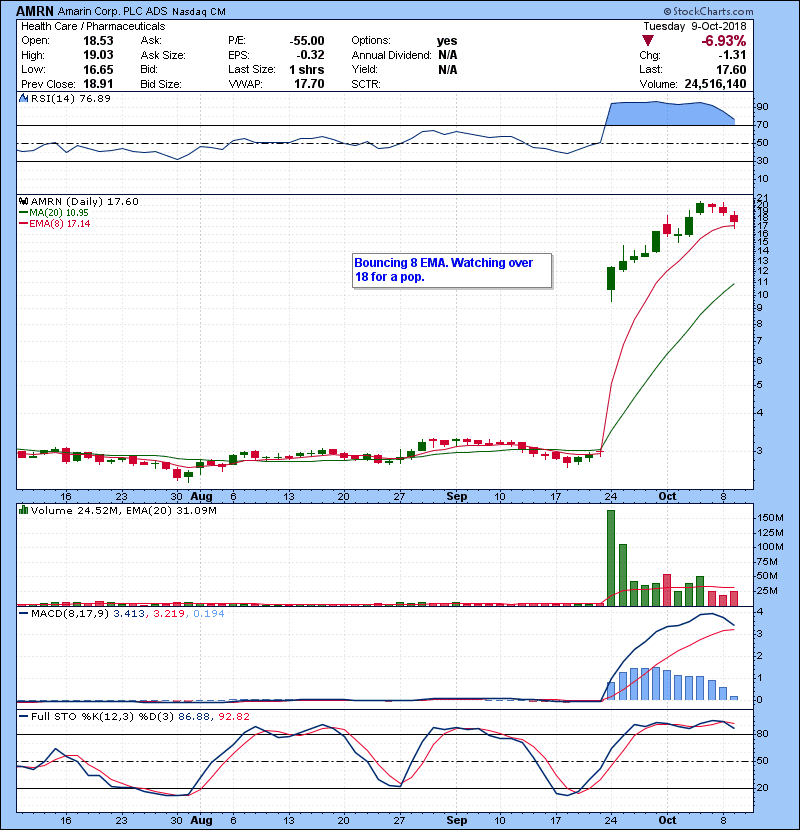Click the High value 19.03
The height and width of the screenshot is (830, 800).
(98, 55)
